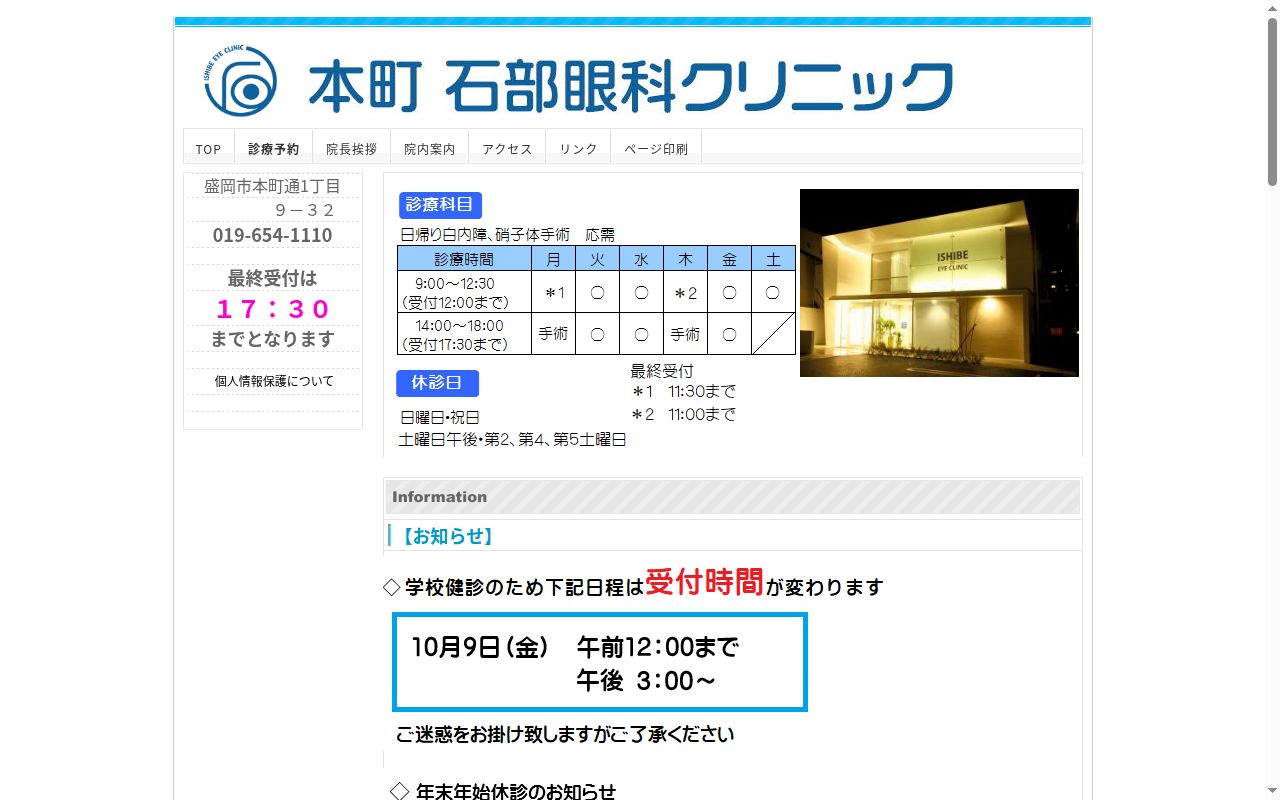Open the 個人情報保護について link
Viewport: 1280px width, 800px height.
(274, 381)
